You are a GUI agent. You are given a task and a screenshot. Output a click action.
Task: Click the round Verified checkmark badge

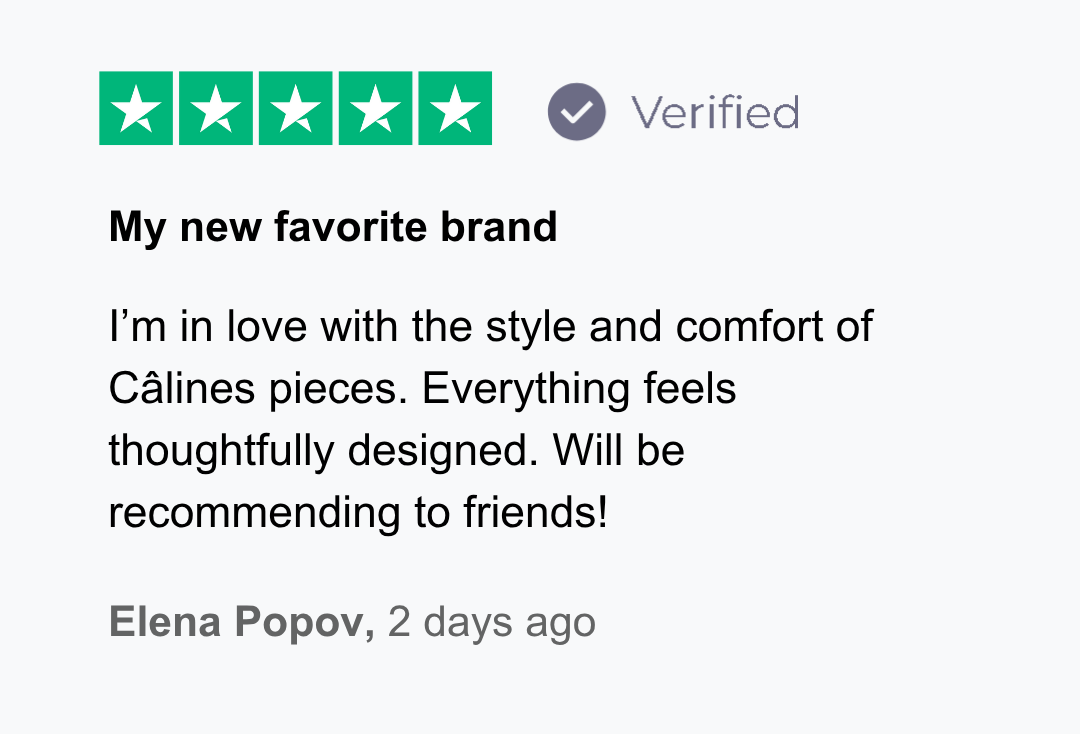(x=577, y=111)
